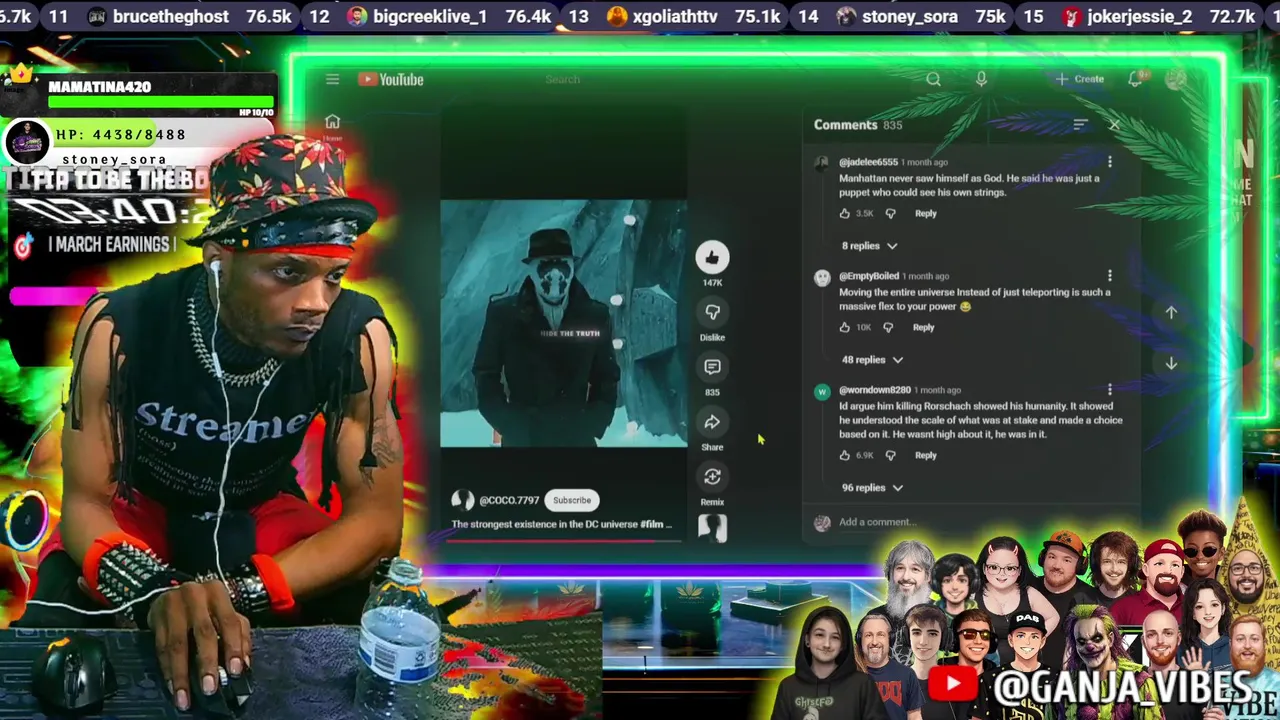Click 'bigcreeklive_1' in the top ticker
This screenshot has height=720, width=1280.
(x=429, y=16)
